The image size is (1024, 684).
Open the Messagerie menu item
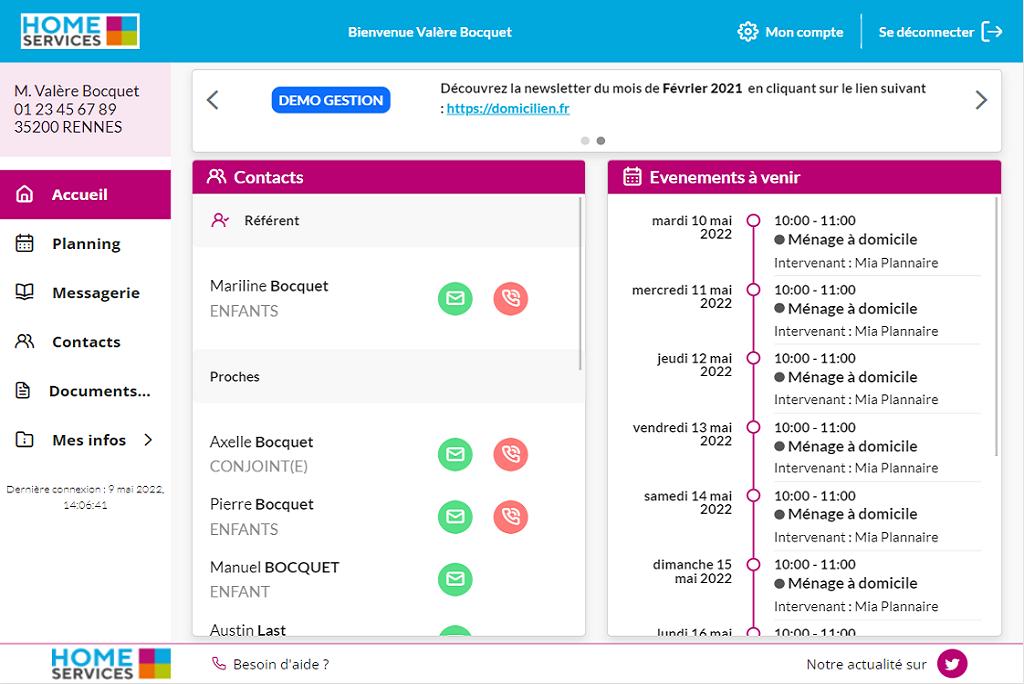click(x=86, y=293)
